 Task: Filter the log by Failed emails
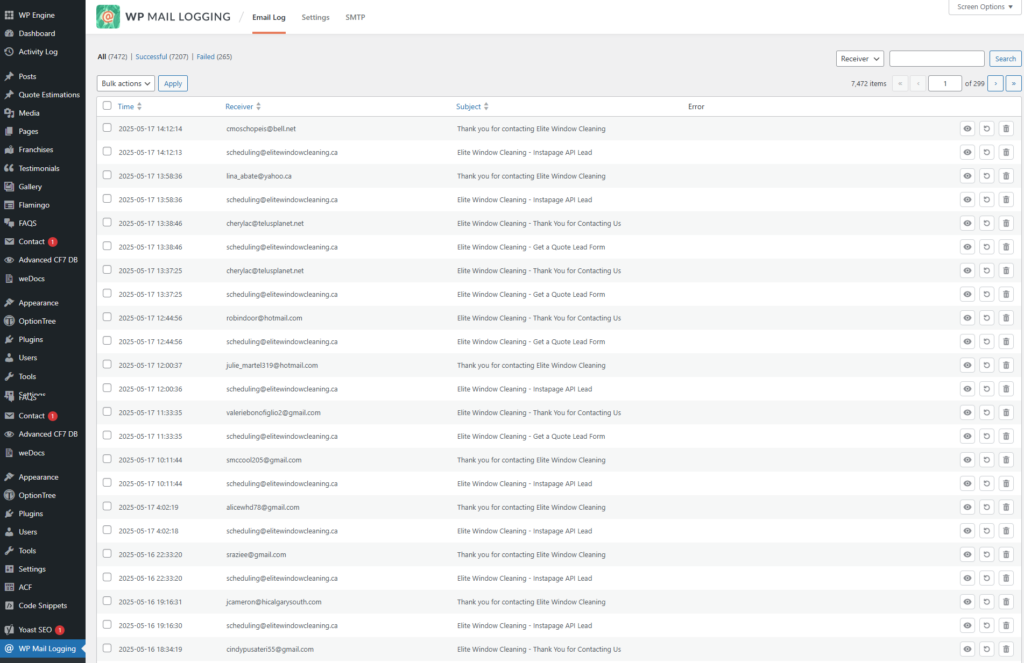pos(214,57)
